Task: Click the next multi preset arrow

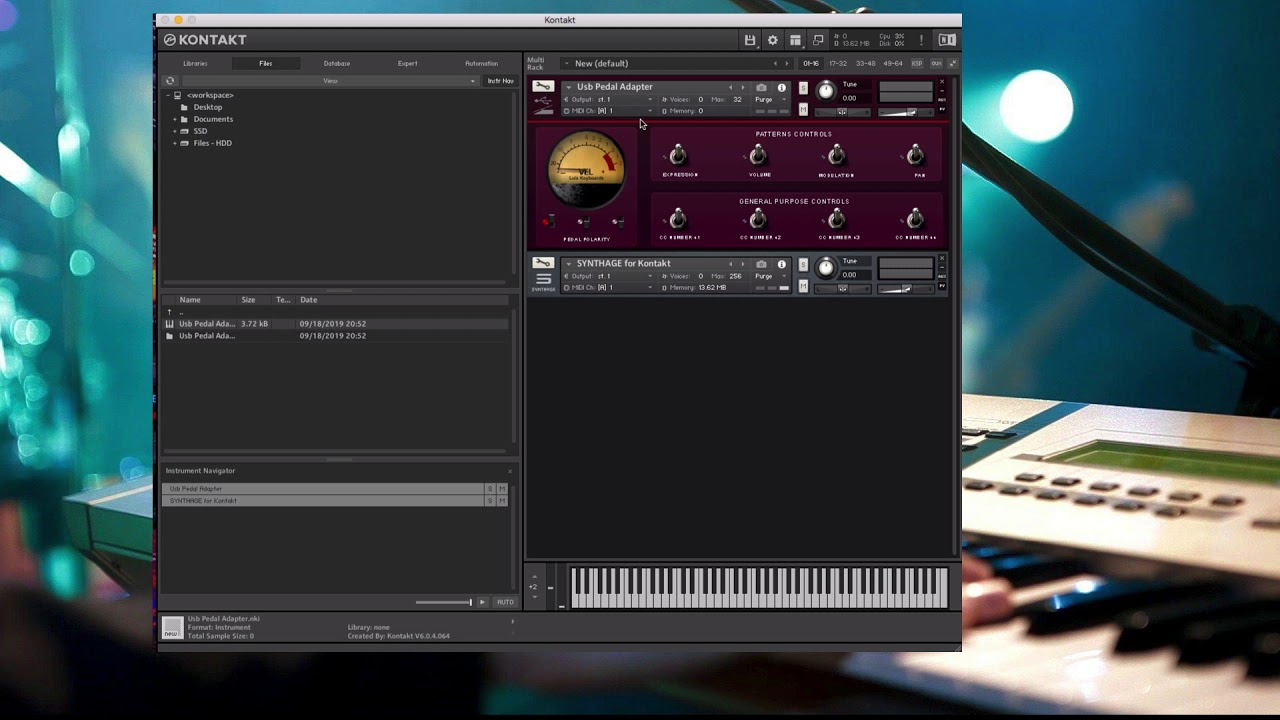Action: point(787,63)
